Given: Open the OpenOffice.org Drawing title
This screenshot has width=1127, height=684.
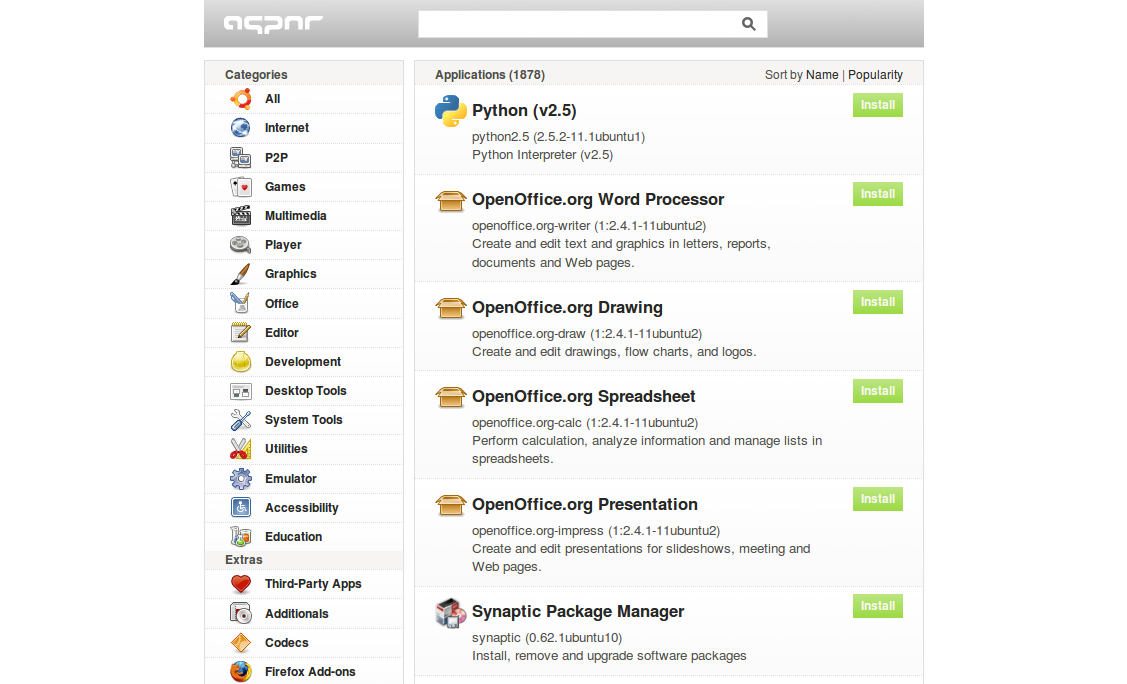Looking at the screenshot, I should (x=567, y=308).
